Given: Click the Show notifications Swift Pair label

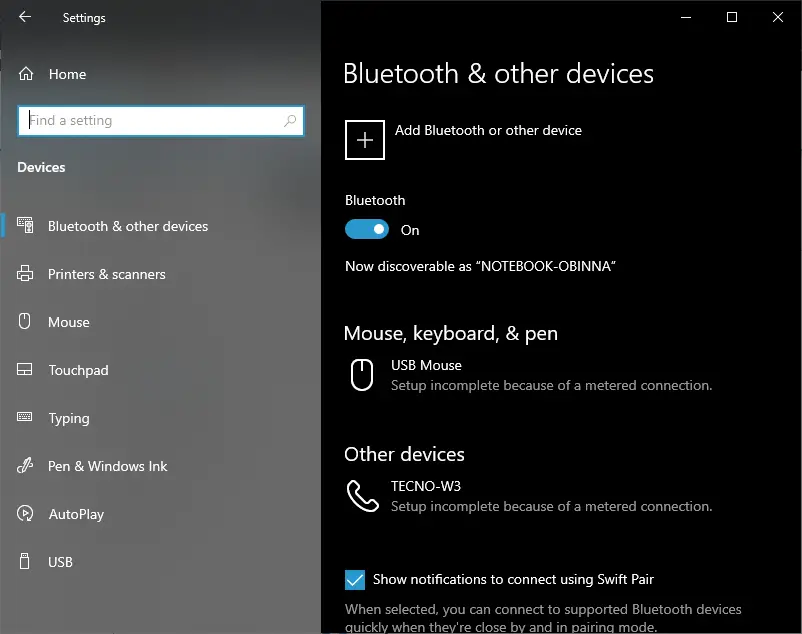Looking at the screenshot, I should click(513, 579).
